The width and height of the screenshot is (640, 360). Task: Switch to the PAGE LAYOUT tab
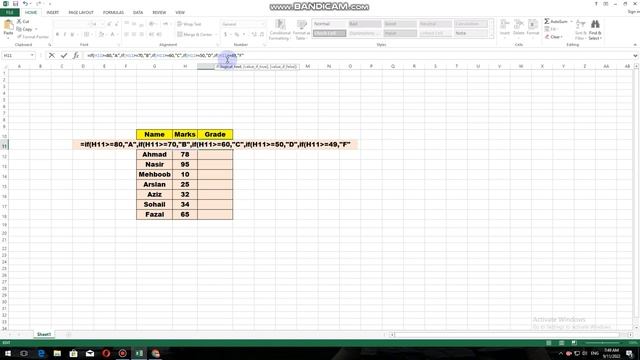[81, 12]
